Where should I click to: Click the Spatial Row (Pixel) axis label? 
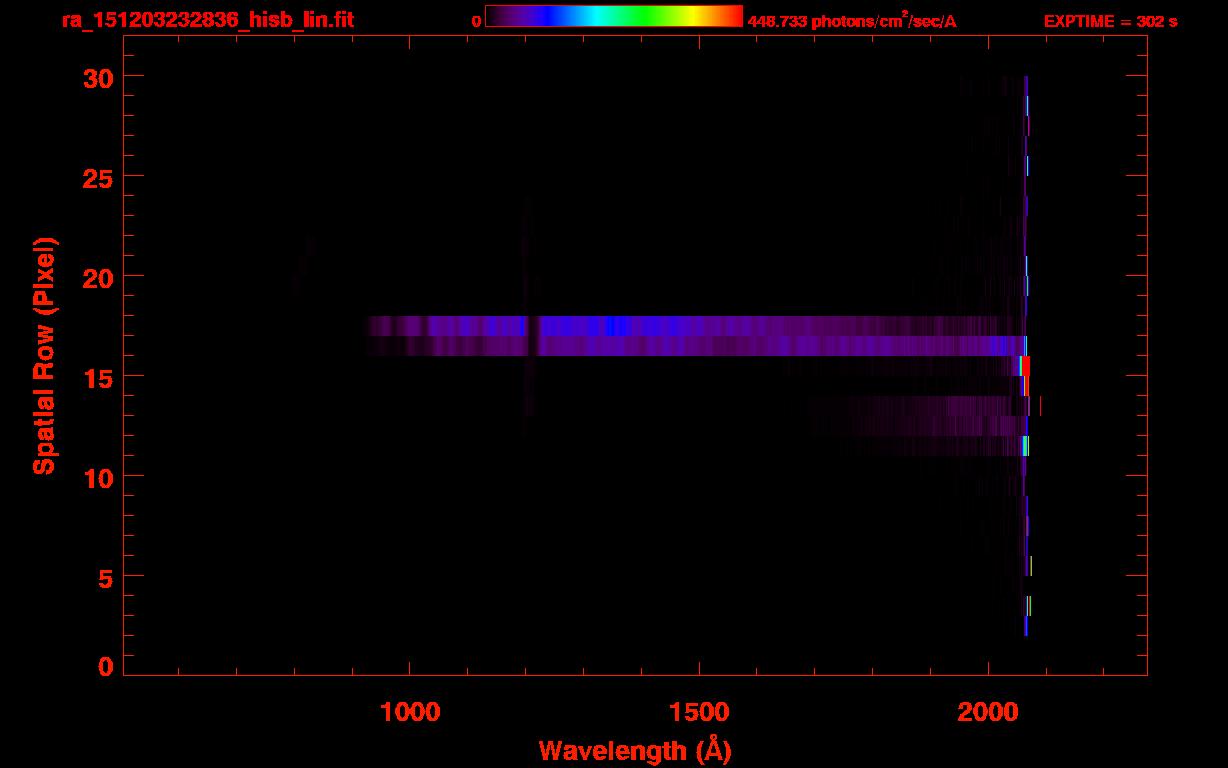tap(44, 355)
